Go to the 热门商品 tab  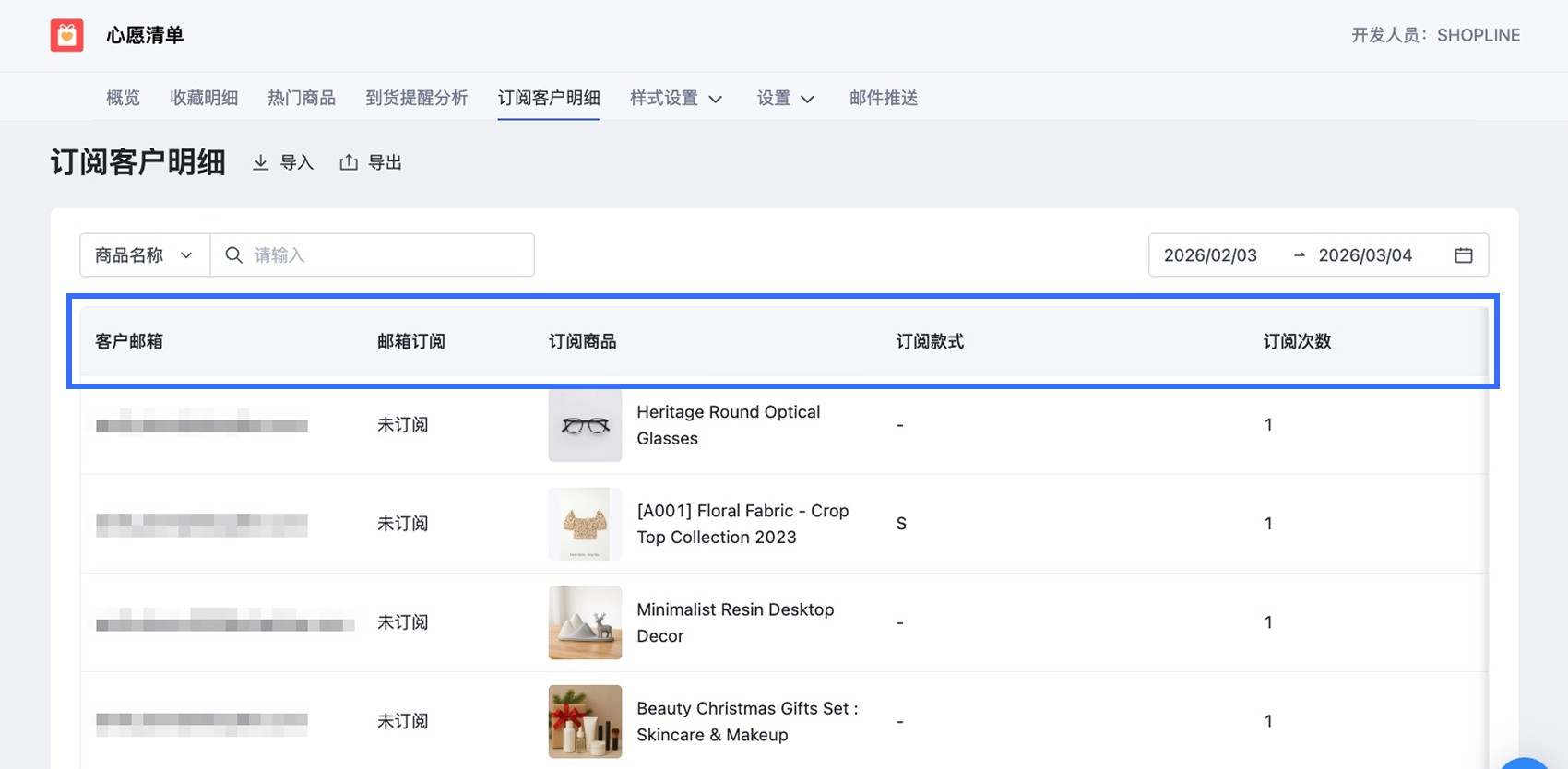[x=302, y=98]
